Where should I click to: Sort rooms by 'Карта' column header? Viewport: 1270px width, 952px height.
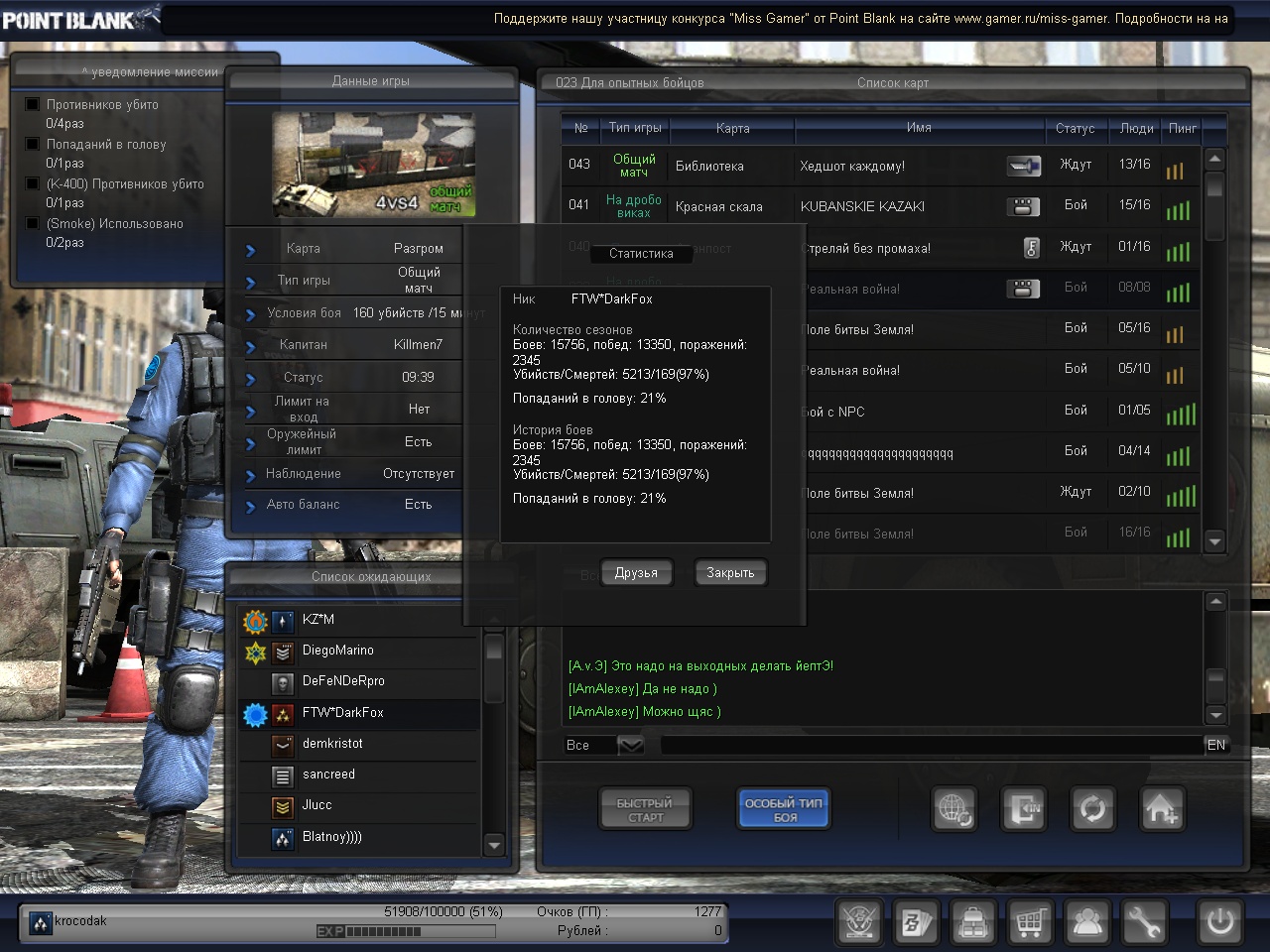point(732,128)
